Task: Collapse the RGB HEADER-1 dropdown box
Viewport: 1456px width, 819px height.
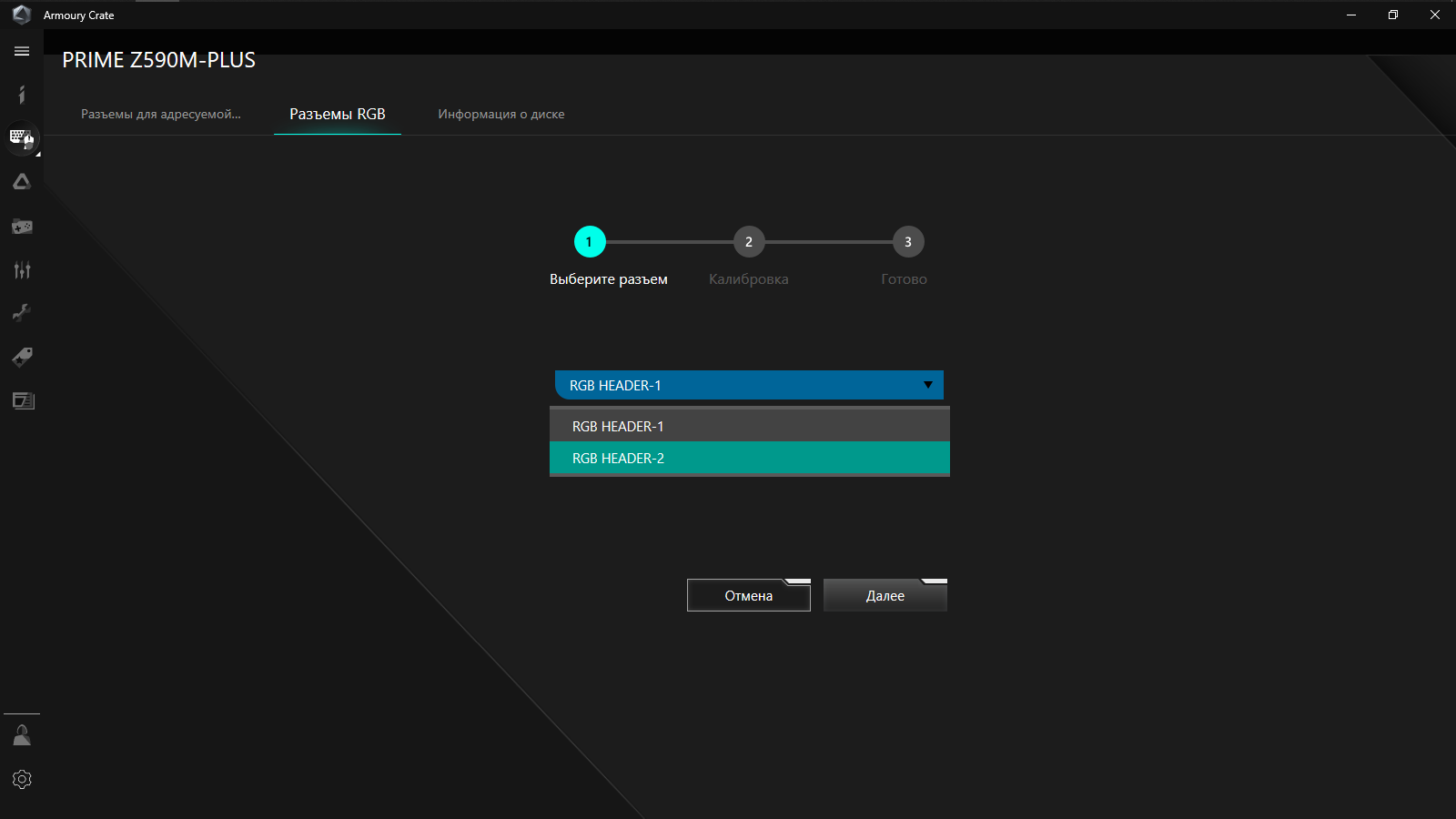Action: [749, 385]
